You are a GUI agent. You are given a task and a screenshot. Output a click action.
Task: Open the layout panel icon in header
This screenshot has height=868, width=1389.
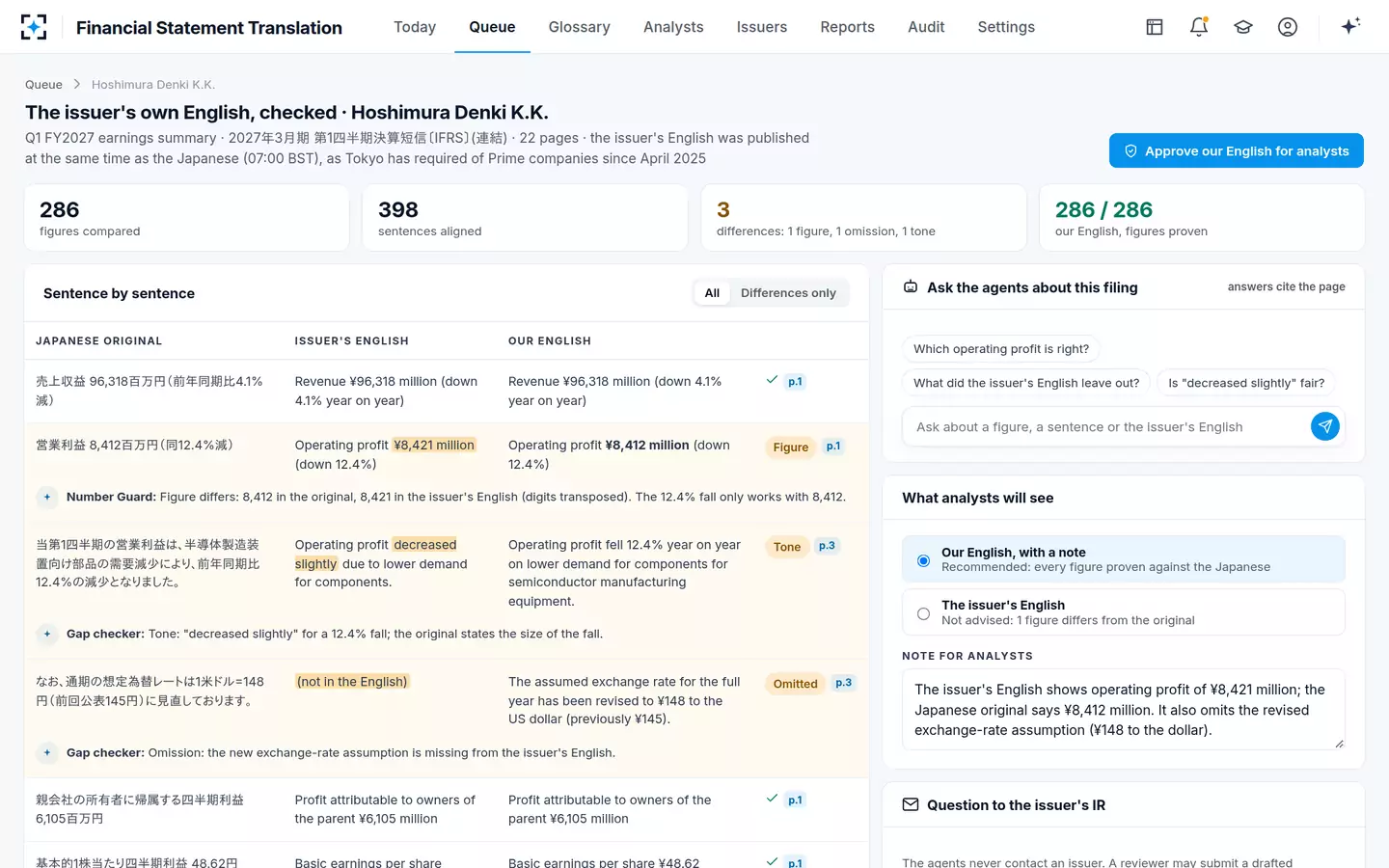click(1155, 27)
